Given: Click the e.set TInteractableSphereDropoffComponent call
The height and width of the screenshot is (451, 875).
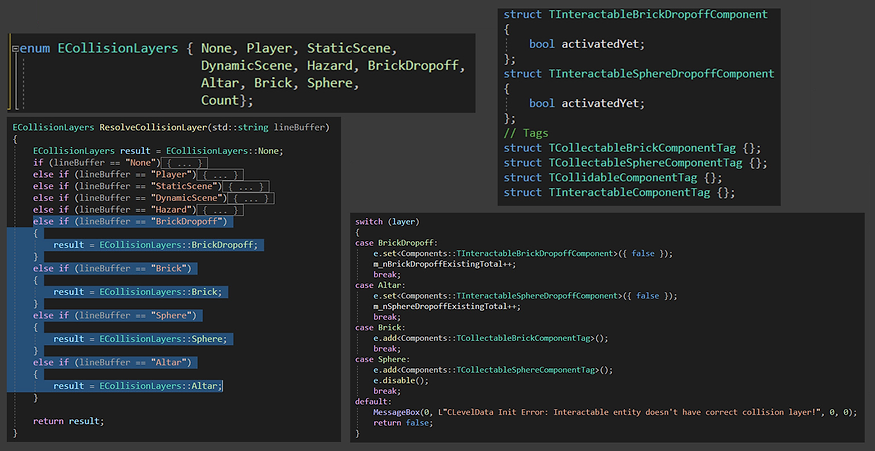Looking at the screenshot, I should pos(526,296).
